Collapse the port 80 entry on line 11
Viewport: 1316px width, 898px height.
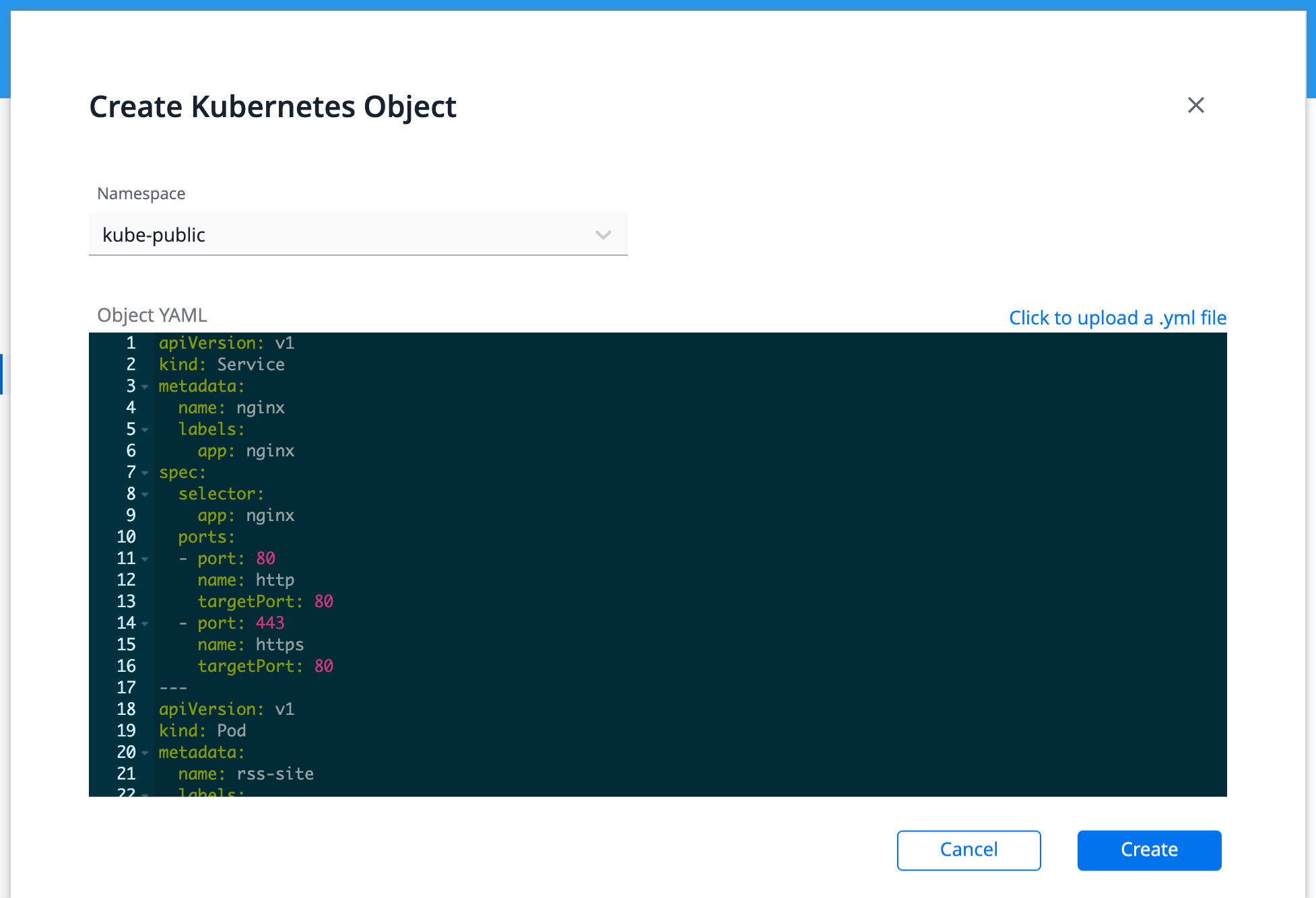pyautogui.click(x=145, y=559)
